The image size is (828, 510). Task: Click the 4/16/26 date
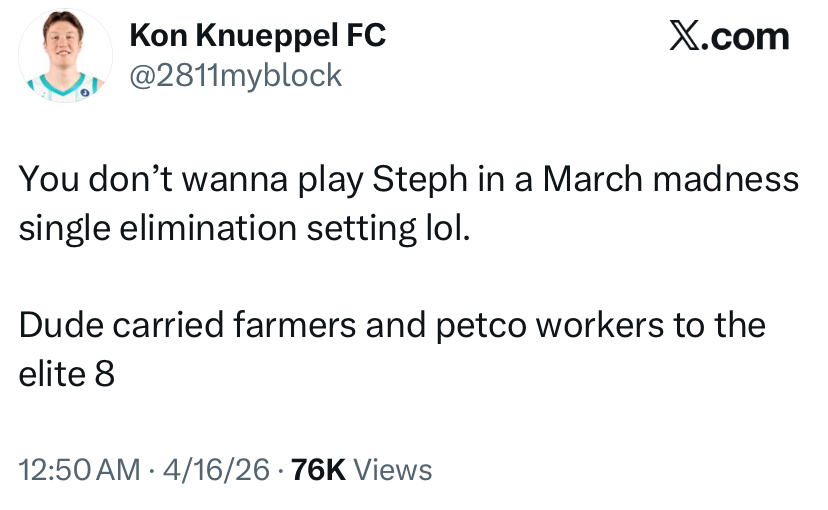click(x=217, y=470)
